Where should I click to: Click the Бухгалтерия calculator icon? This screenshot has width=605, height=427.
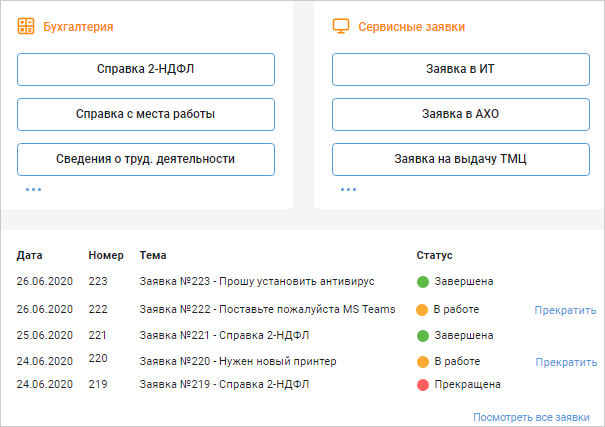tap(26, 26)
